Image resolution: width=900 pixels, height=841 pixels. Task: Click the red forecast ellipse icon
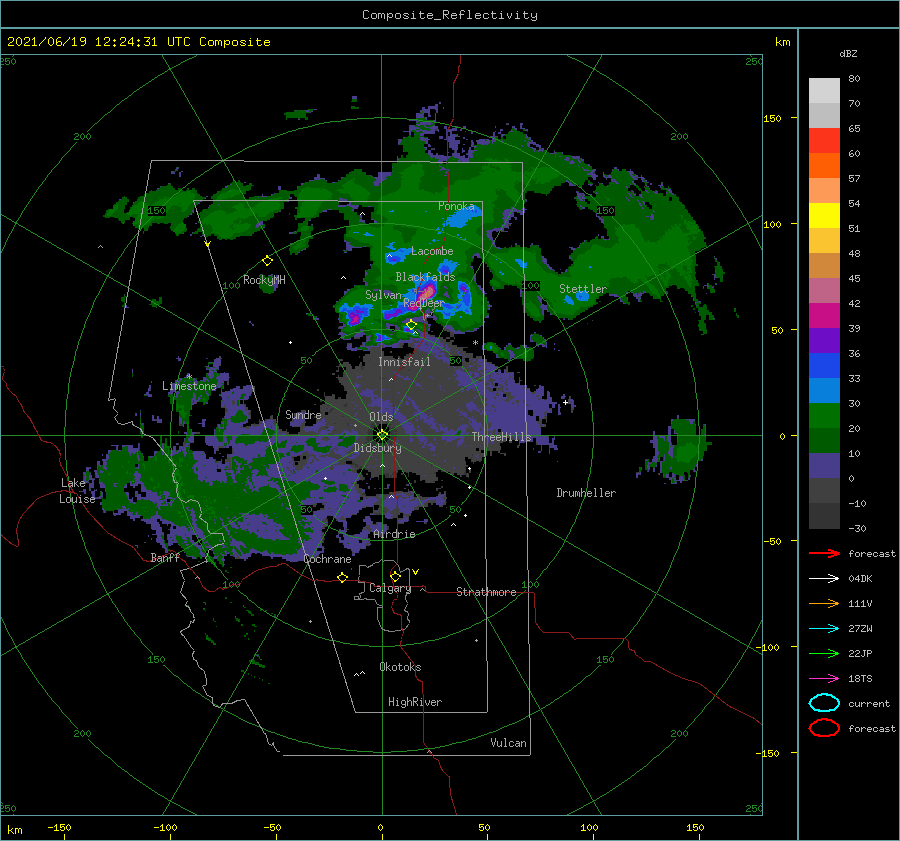point(824,728)
